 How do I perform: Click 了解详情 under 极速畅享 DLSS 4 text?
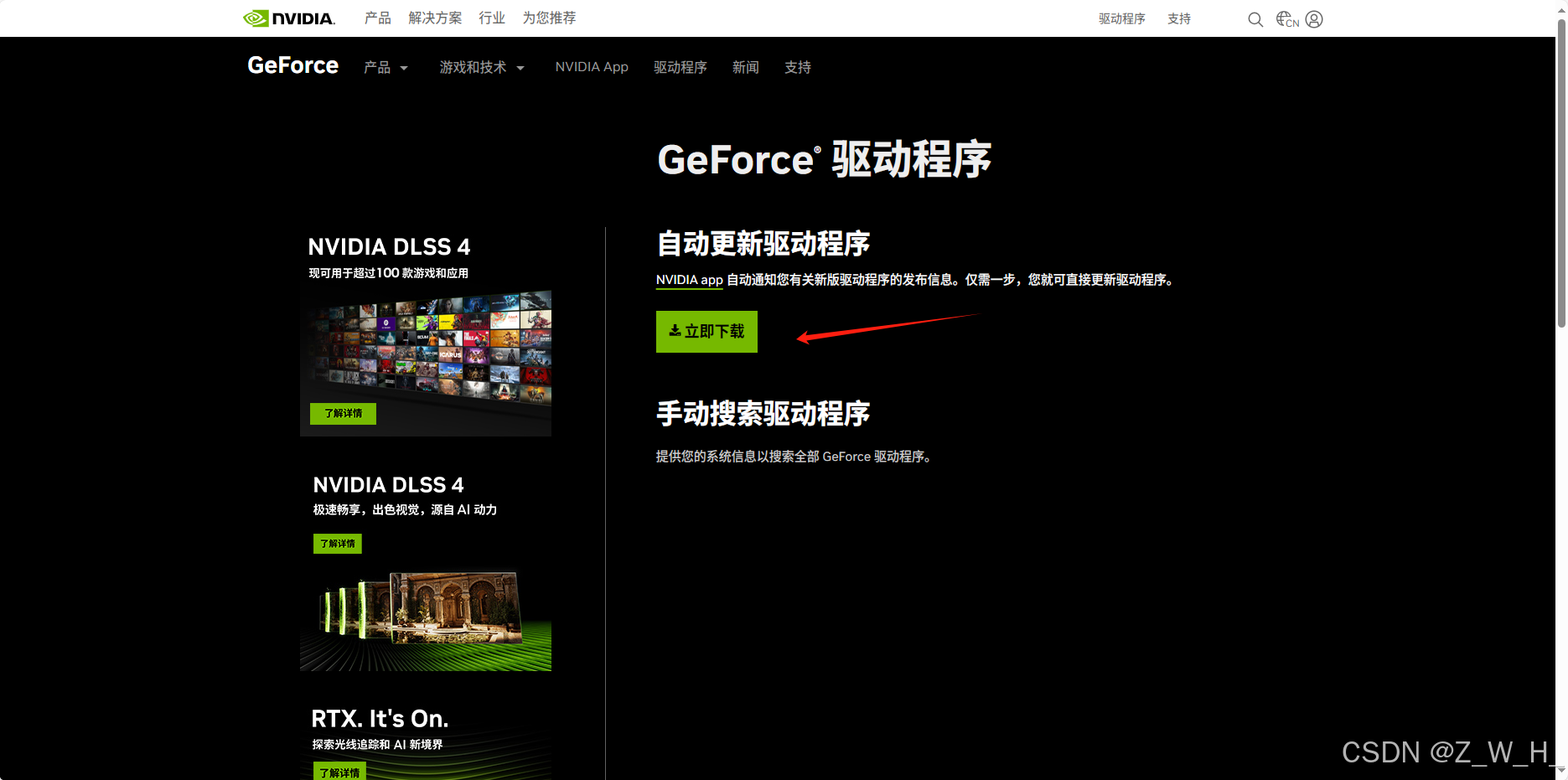click(x=338, y=544)
